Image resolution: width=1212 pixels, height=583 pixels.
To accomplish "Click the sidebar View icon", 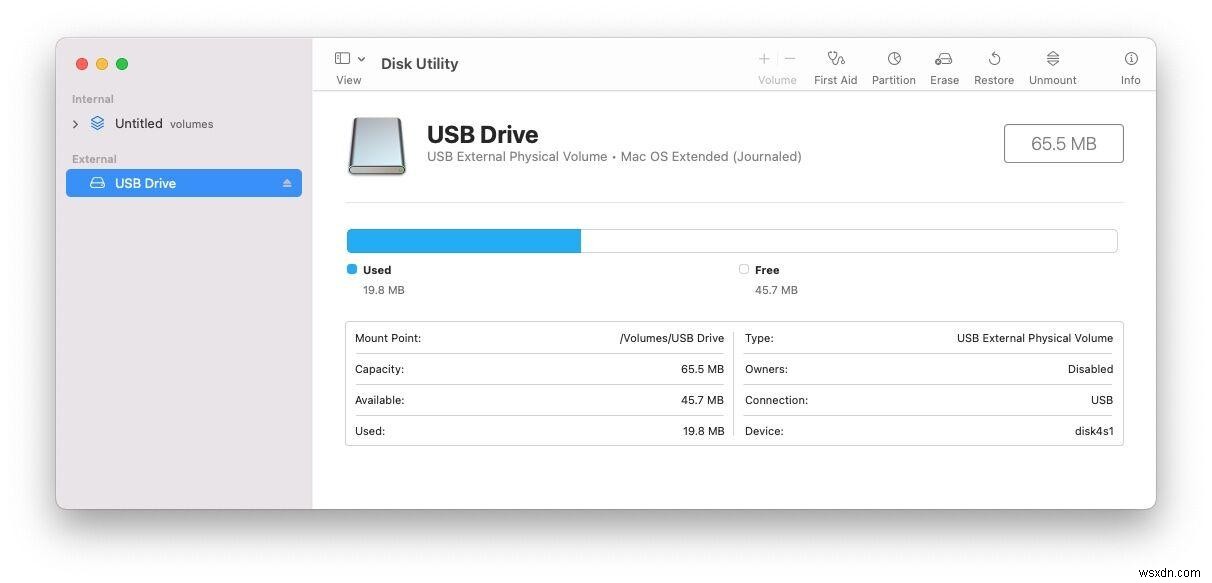I will click(342, 59).
